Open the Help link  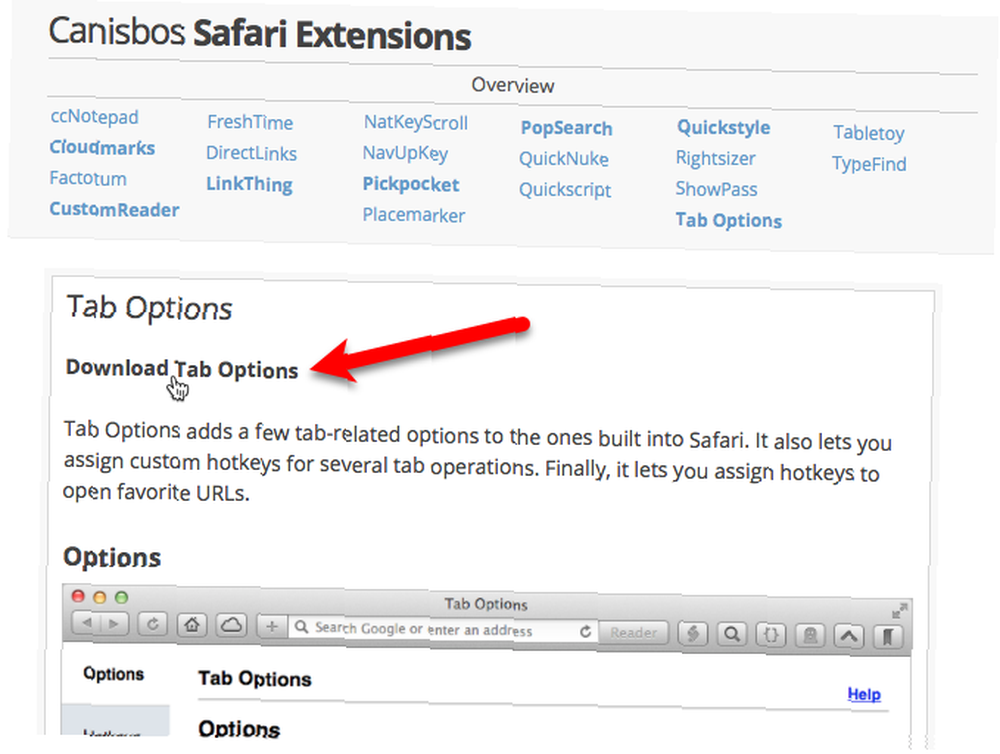coord(864,694)
